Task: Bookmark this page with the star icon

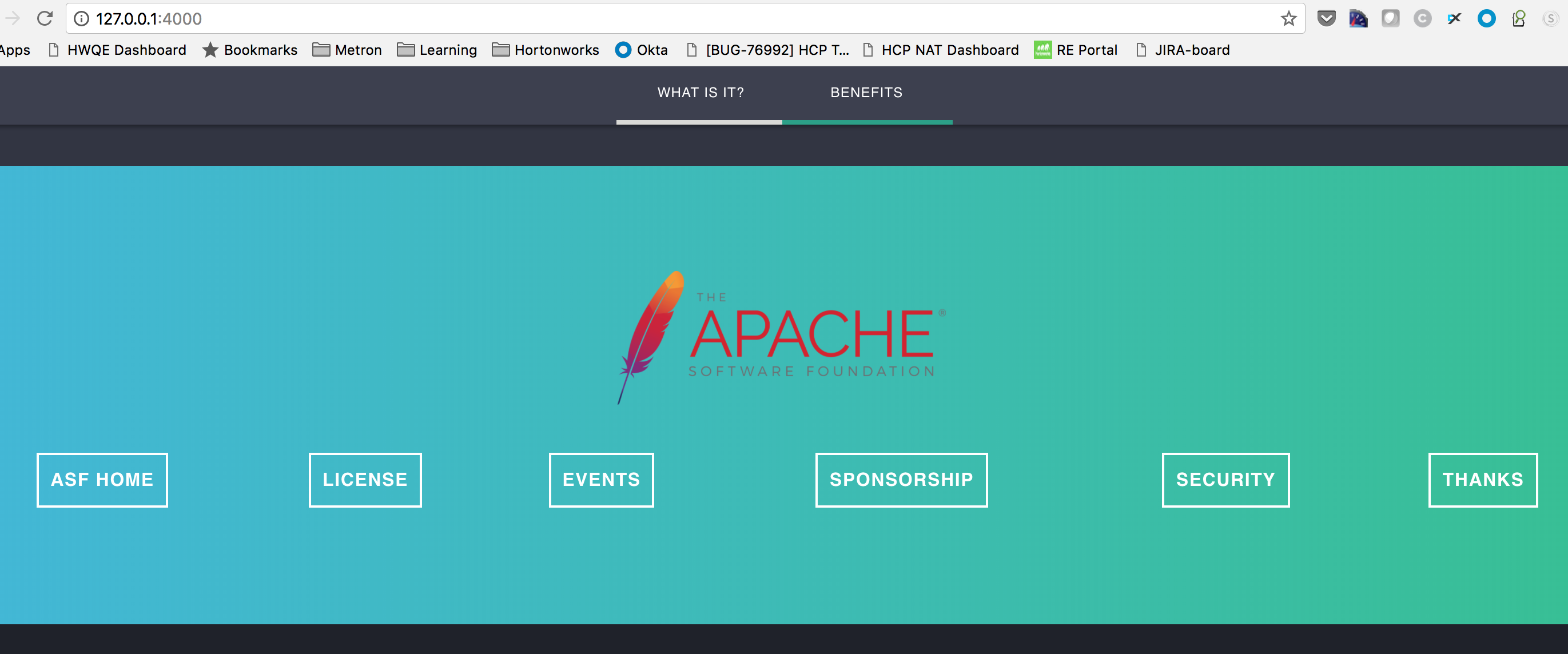Action: click(1288, 19)
